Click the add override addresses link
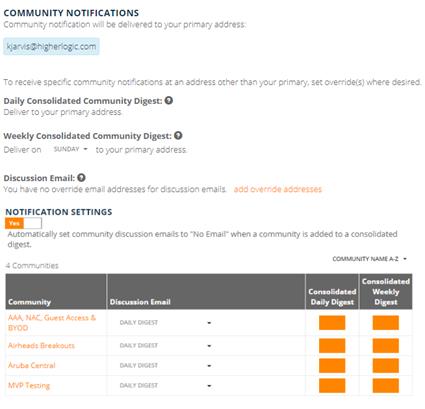 278,189
